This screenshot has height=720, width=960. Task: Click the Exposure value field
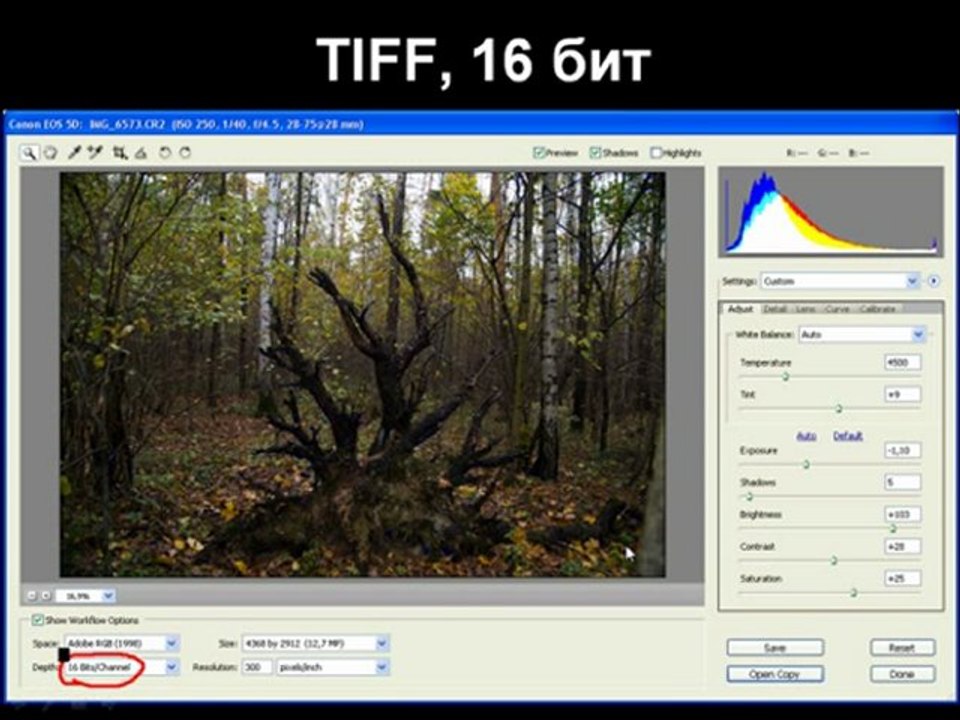(902, 451)
